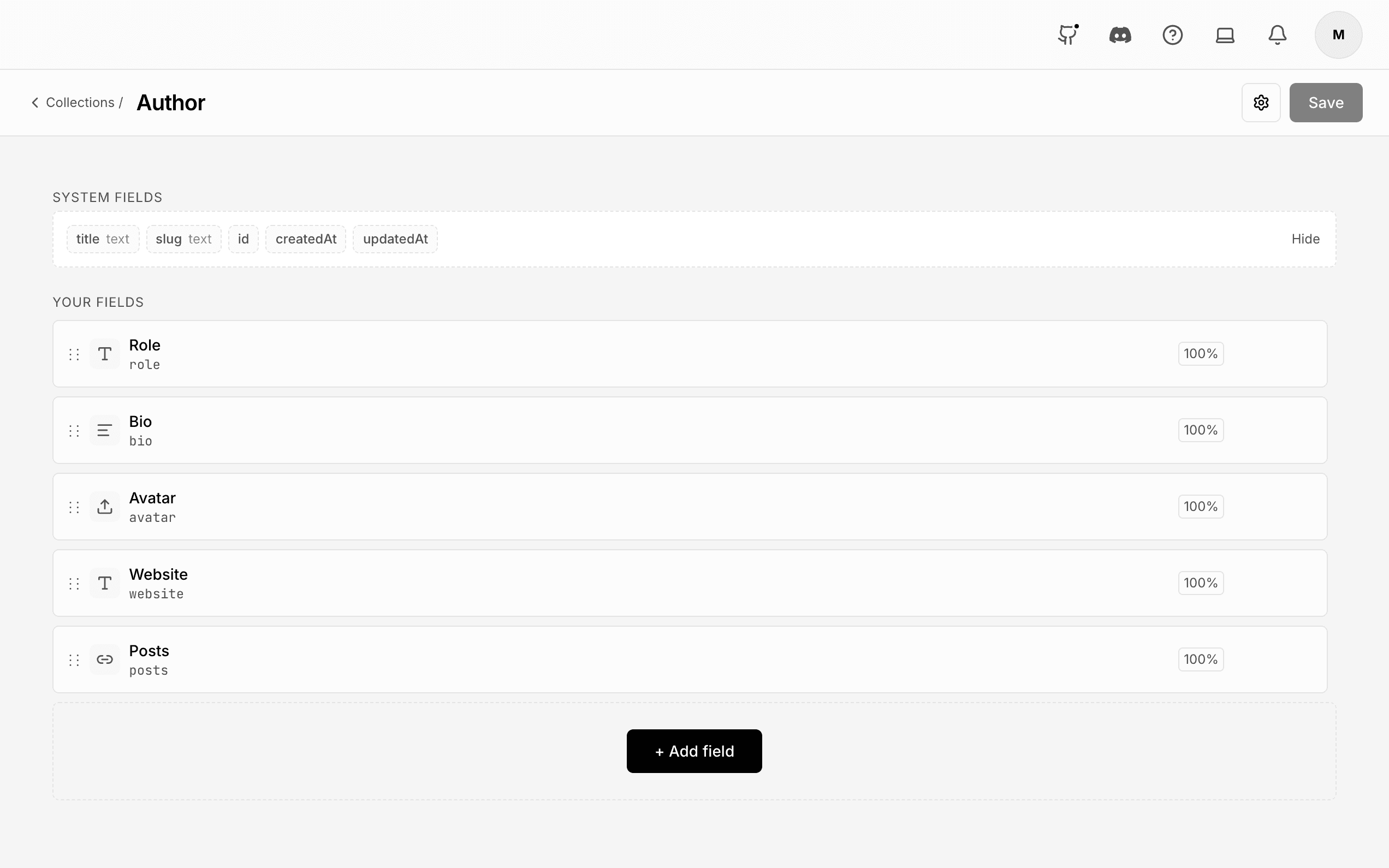Screen dimensions: 1389x868
Task: Click the Website field text type icon
Action: coord(104,583)
